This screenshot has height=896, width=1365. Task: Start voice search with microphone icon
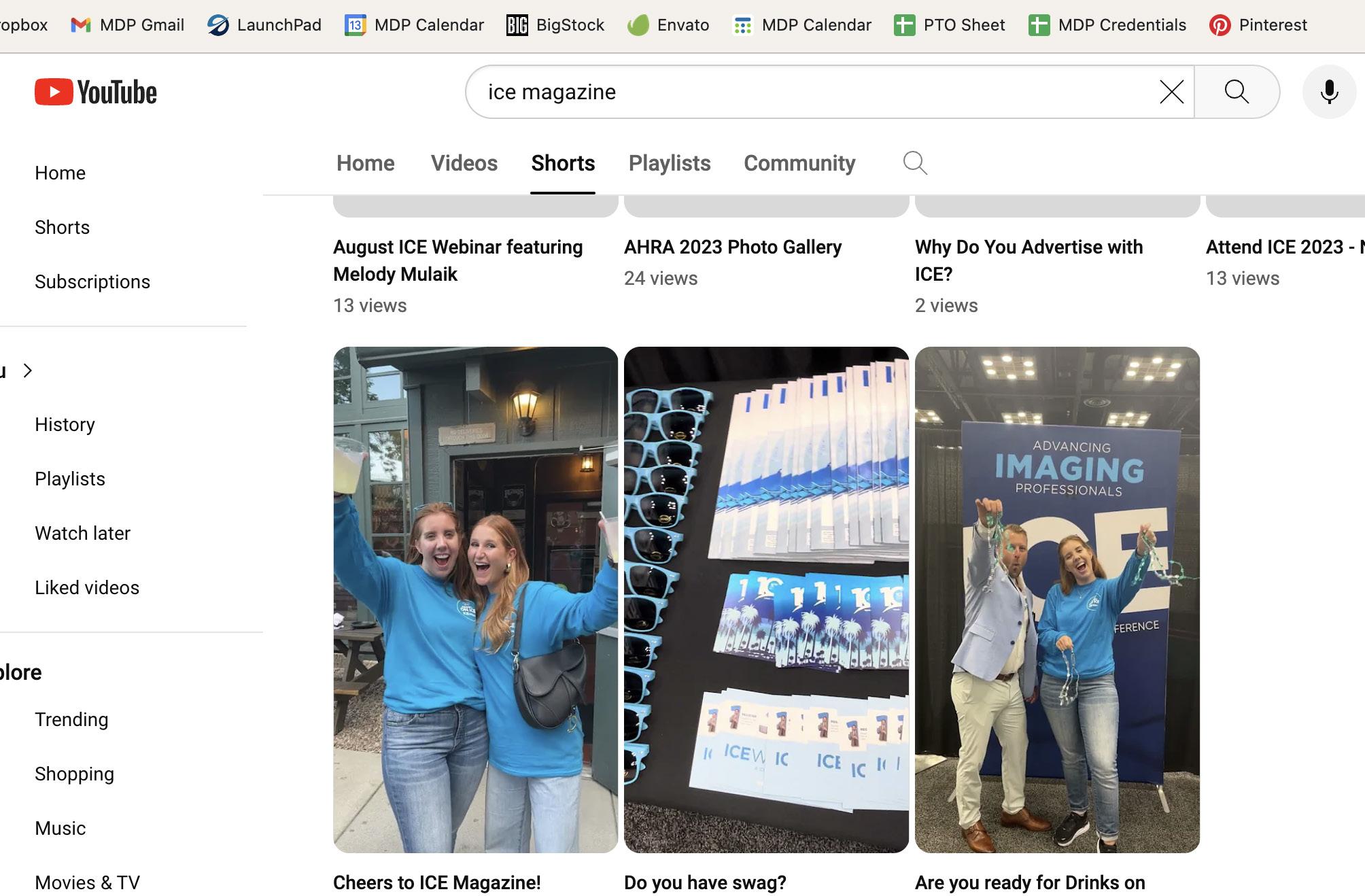(1329, 92)
